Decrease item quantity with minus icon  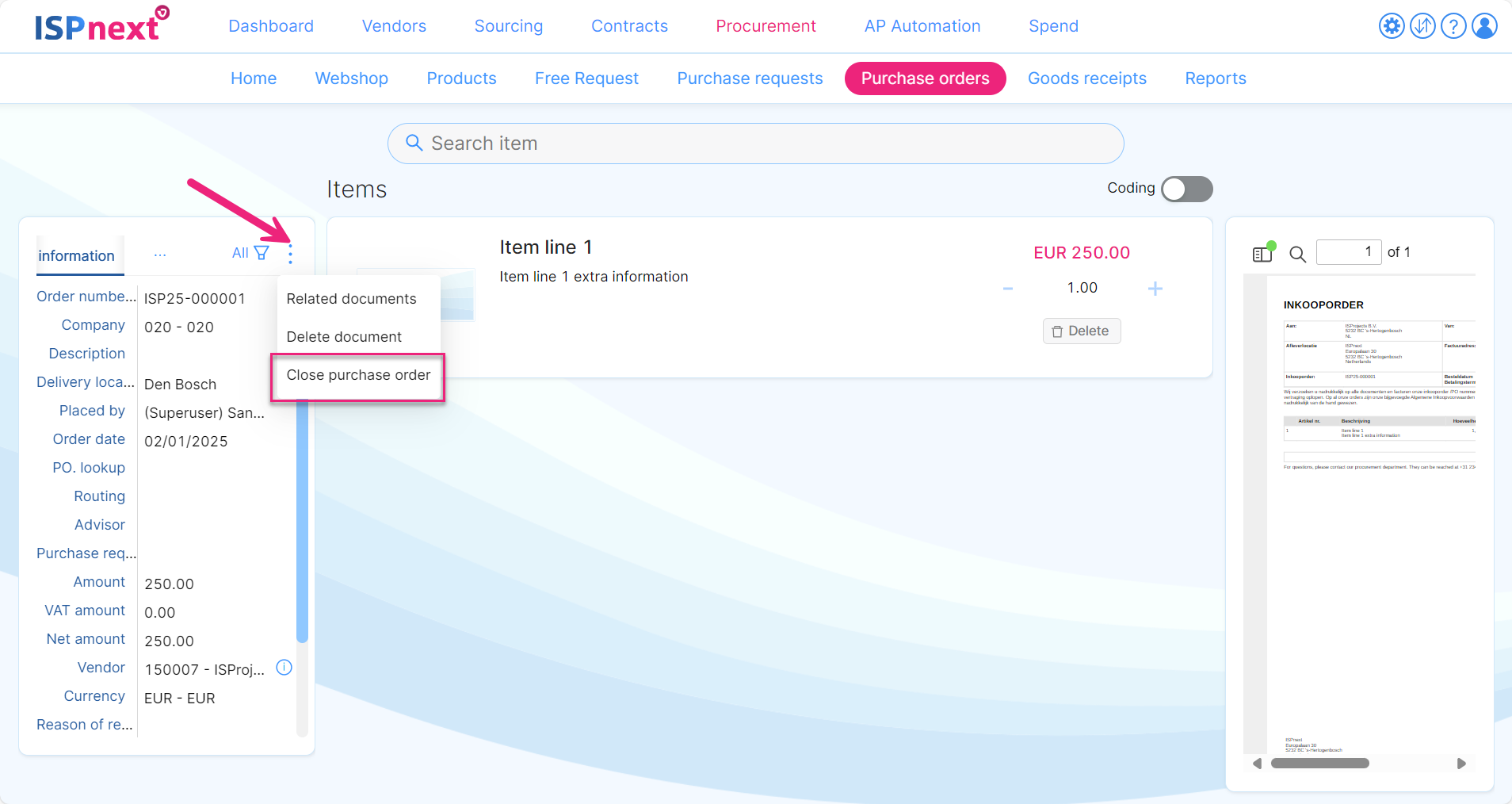click(1008, 289)
